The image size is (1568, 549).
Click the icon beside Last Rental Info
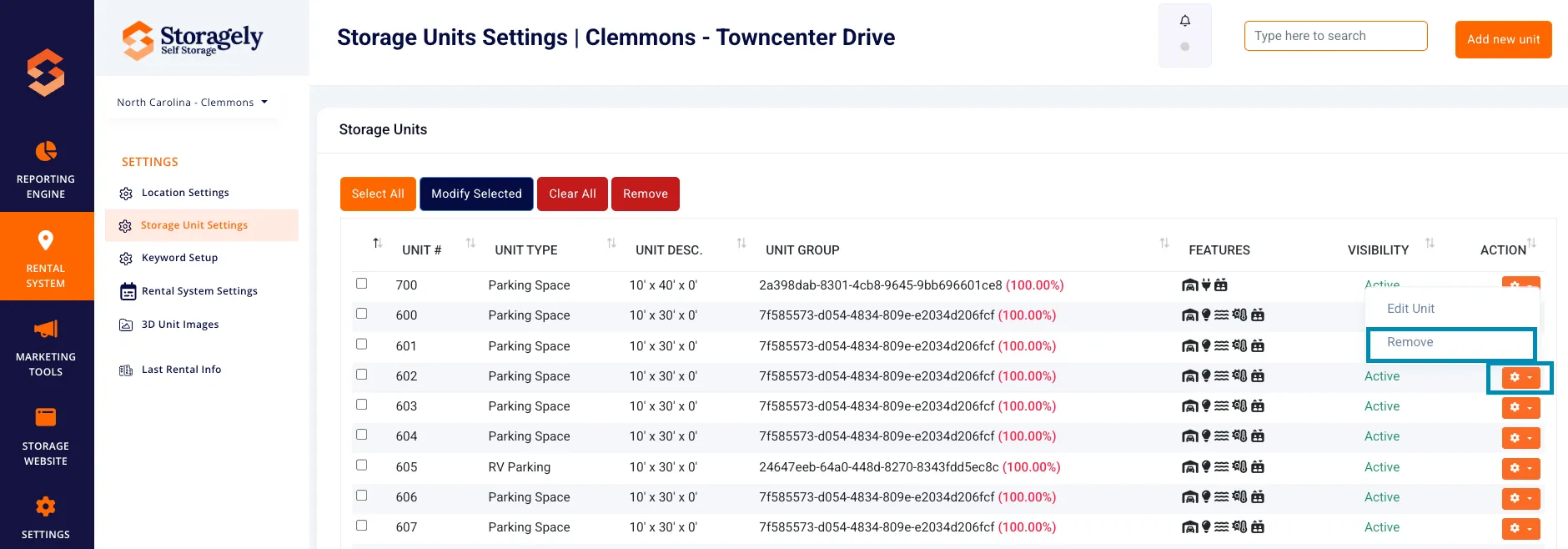(x=126, y=370)
